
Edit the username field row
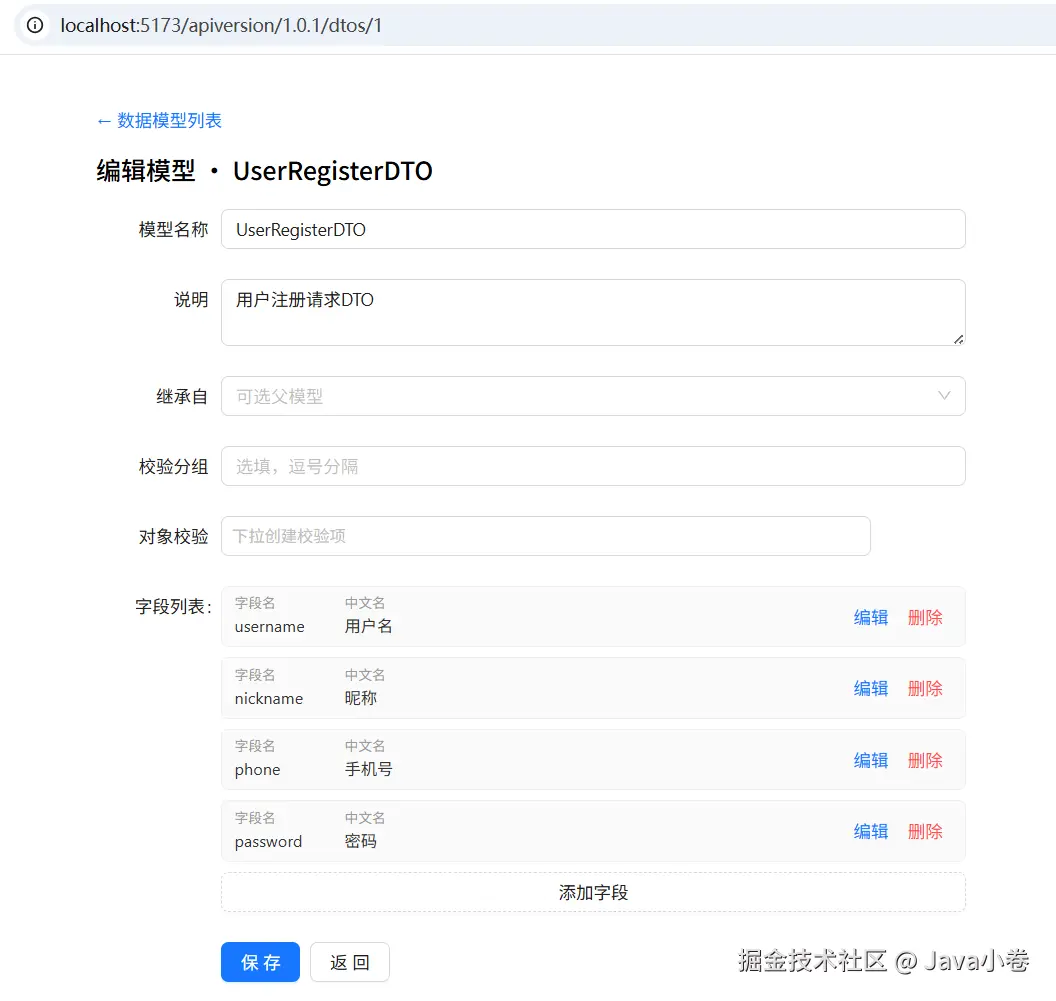[871, 617]
